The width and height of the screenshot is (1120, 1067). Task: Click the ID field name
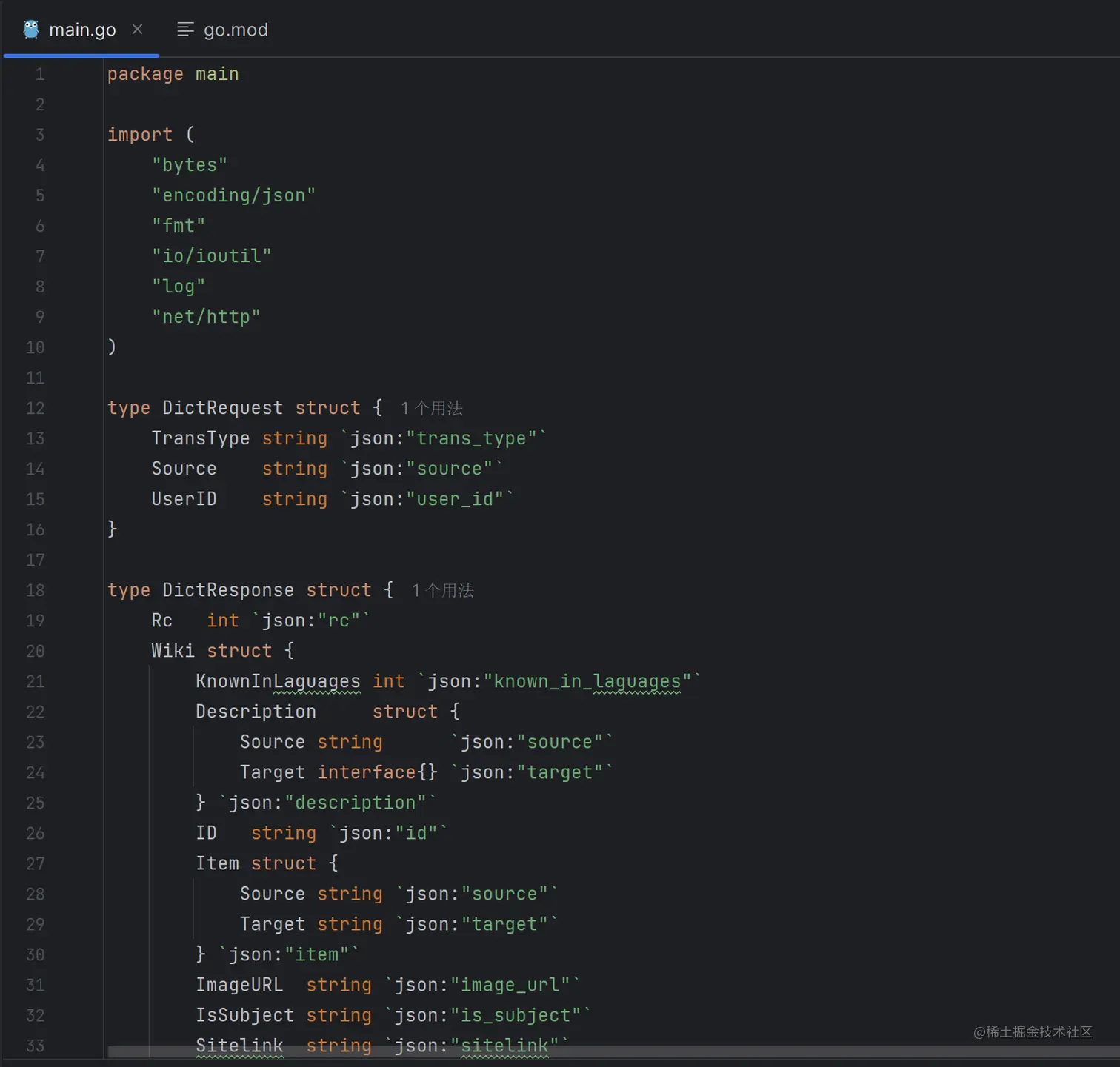(207, 833)
